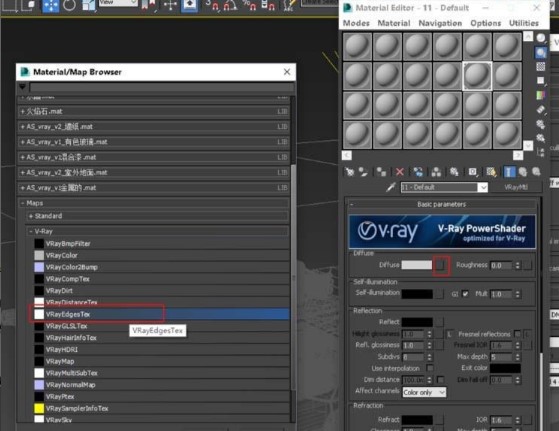Toggle the Self-illumination GI checkbox
Image resolution: width=559 pixels, height=431 pixels.
click(465, 294)
